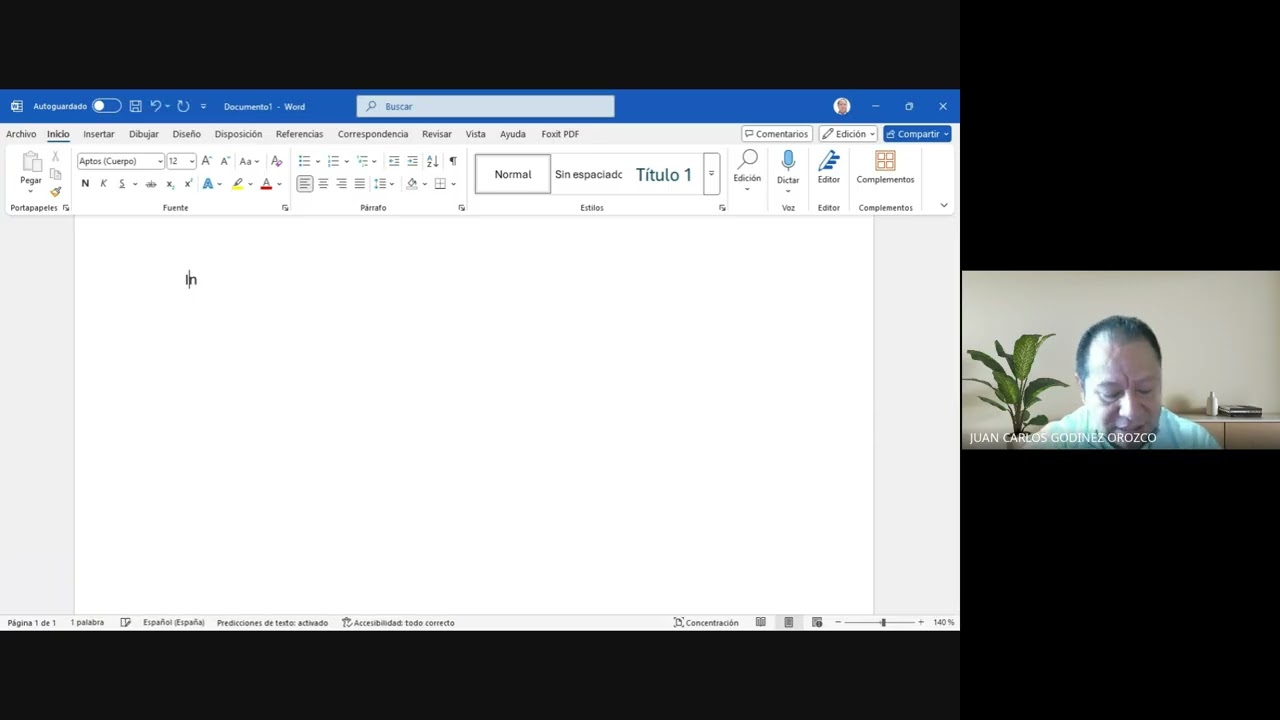This screenshot has height=720, width=1280.
Task: Click the Decrease font size icon
Action: 225,161
